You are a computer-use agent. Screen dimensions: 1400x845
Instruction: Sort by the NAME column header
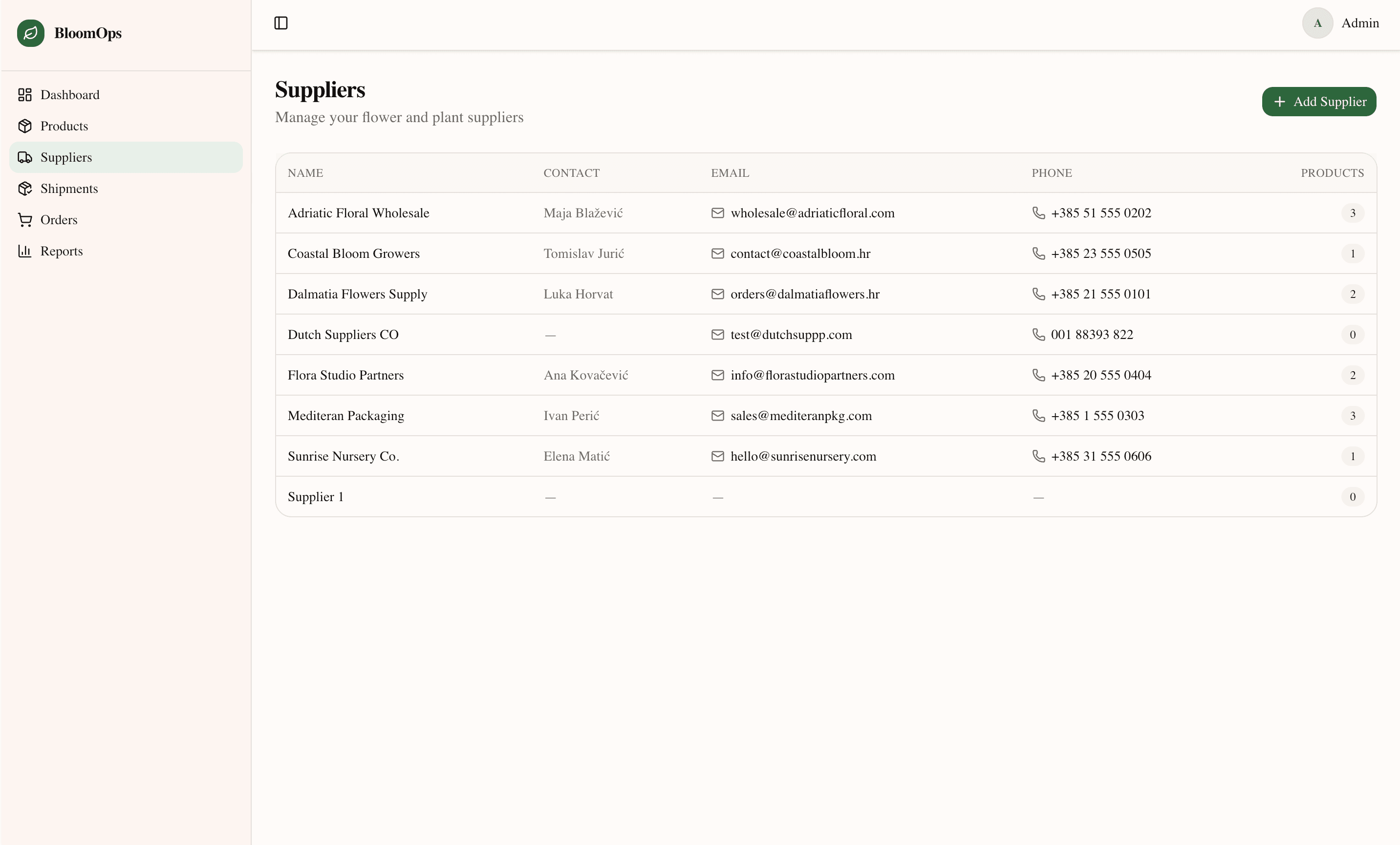click(x=304, y=172)
